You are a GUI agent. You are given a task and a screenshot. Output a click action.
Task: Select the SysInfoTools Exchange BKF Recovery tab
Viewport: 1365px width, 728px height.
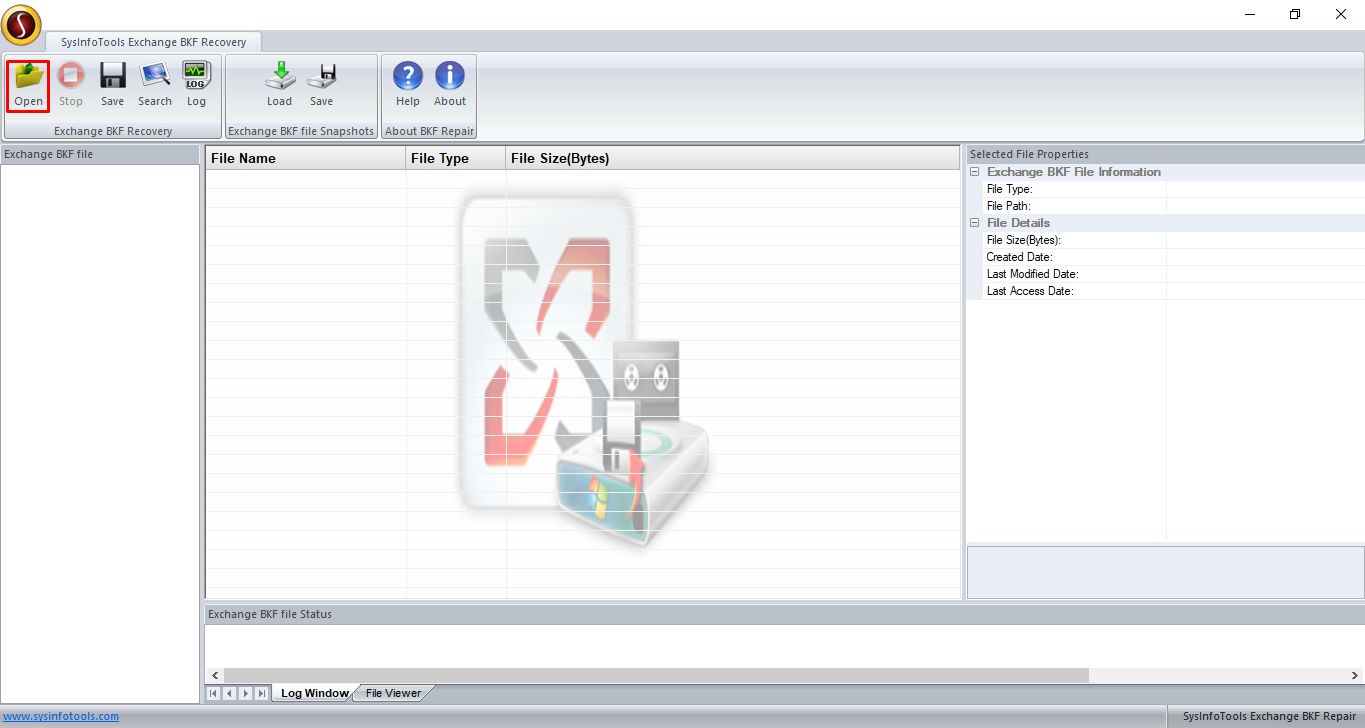153,42
